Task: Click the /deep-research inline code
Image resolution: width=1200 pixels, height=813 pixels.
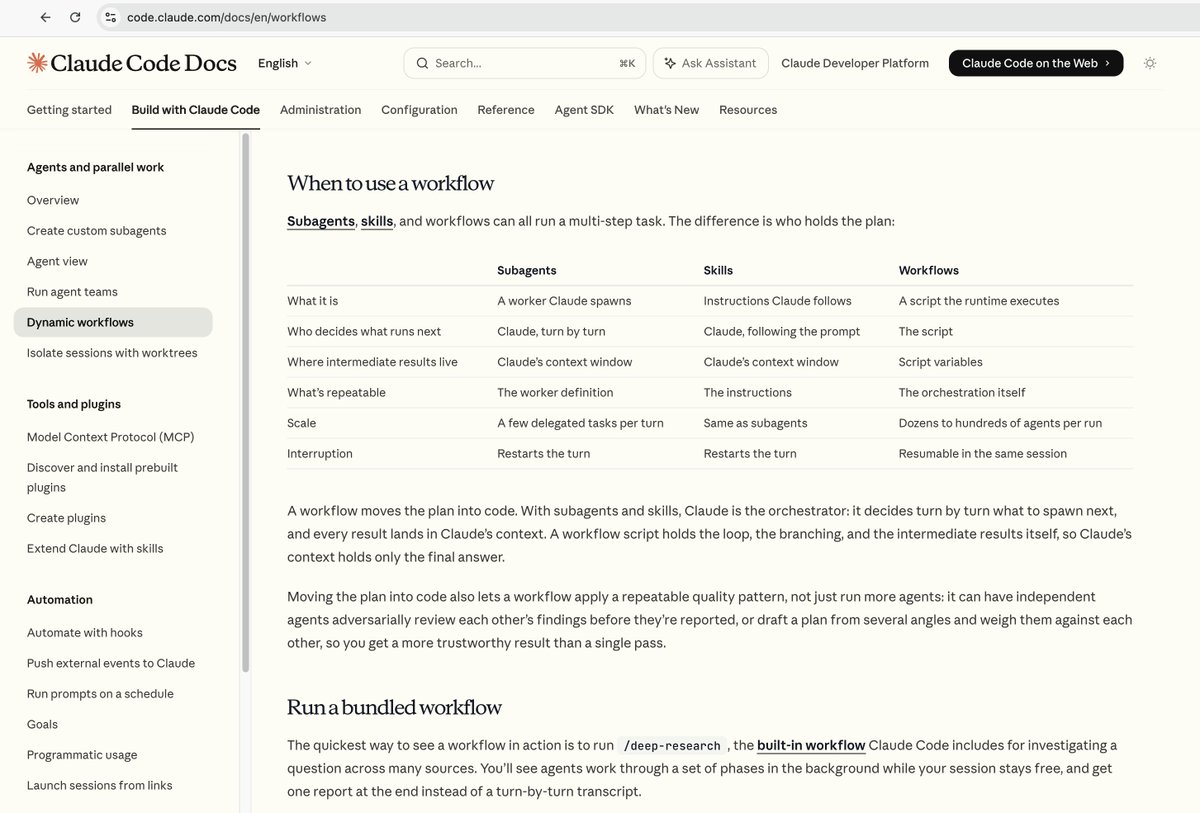Action: click(x=672, y=745)
